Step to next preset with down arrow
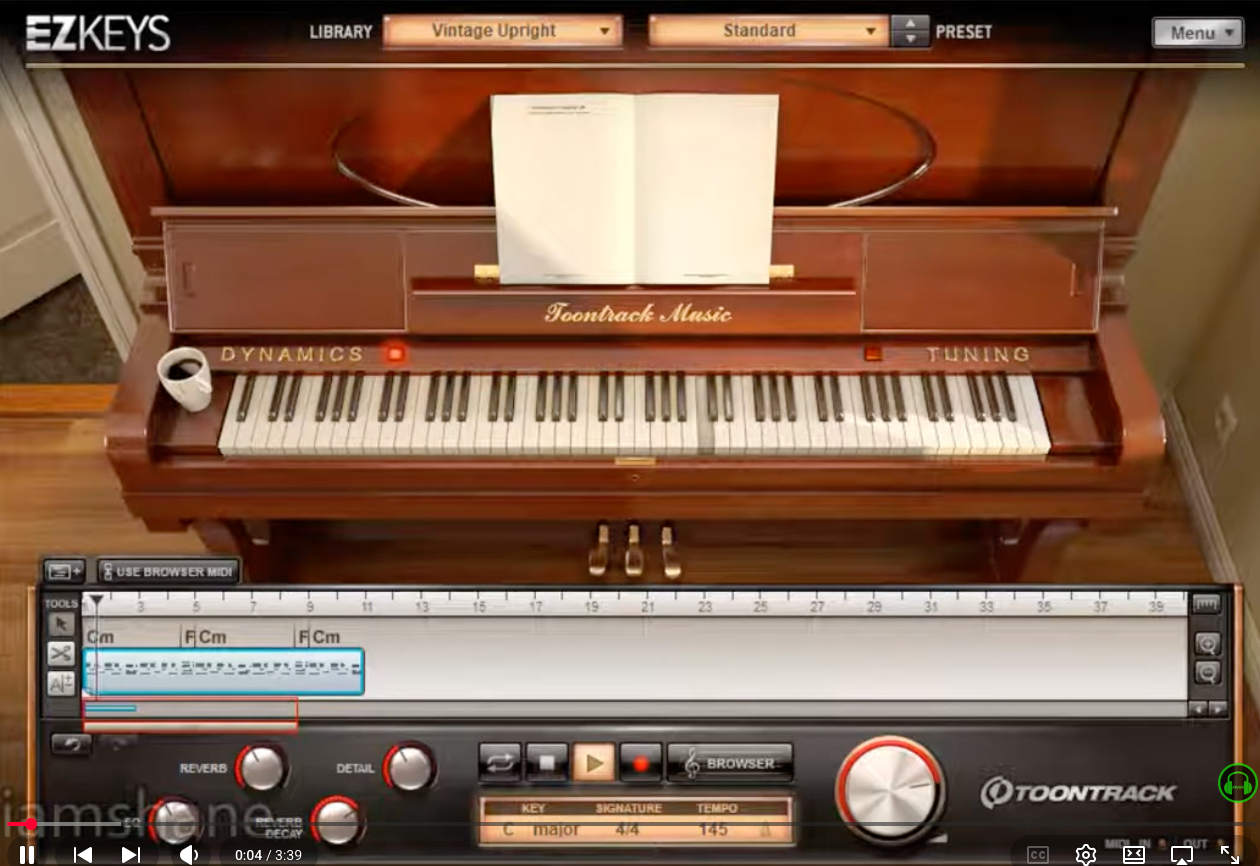This screenshot has height=866, width=1260. [909, 39]
